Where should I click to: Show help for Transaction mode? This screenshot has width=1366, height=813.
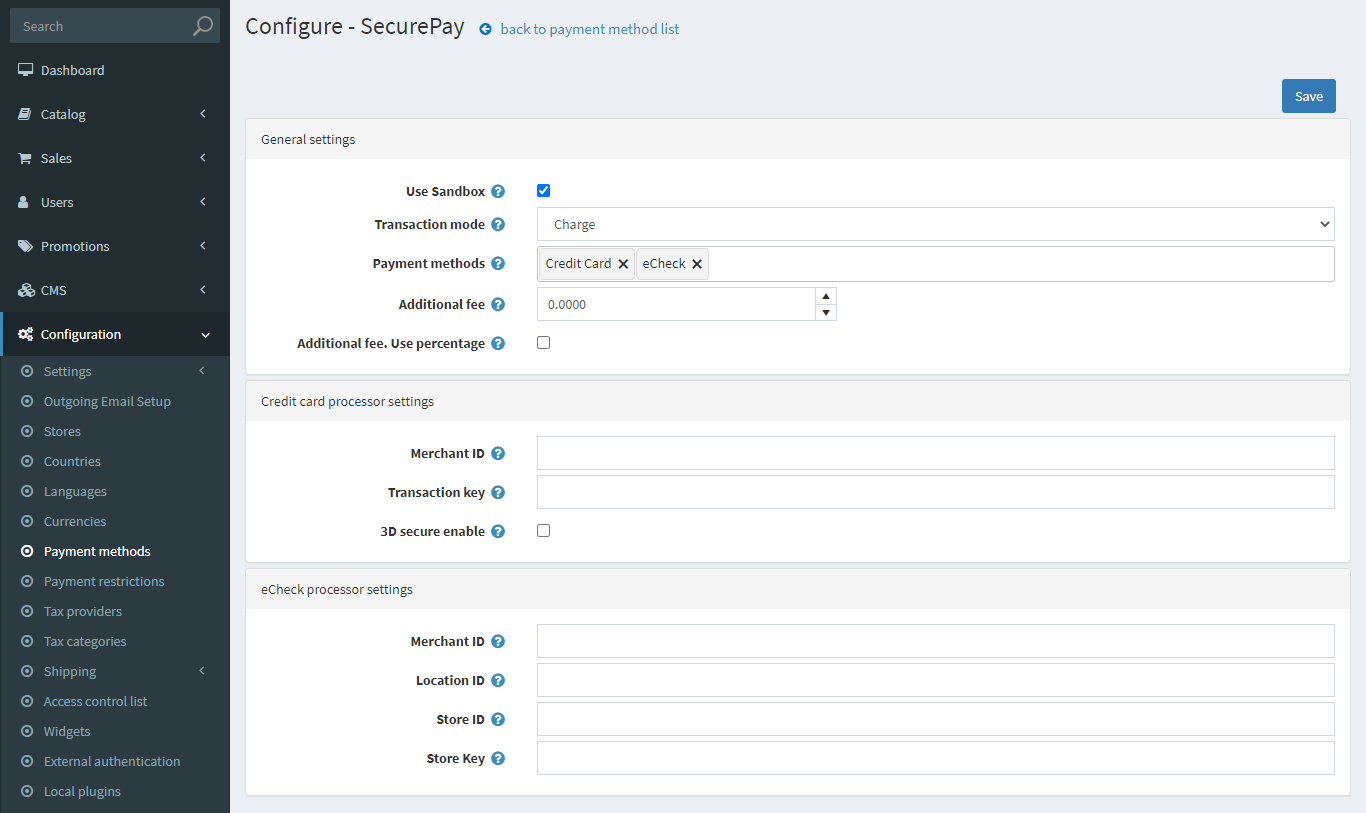498,224
